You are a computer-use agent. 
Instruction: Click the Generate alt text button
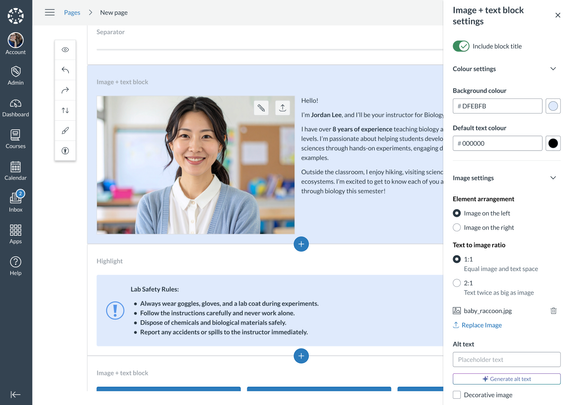506,379
